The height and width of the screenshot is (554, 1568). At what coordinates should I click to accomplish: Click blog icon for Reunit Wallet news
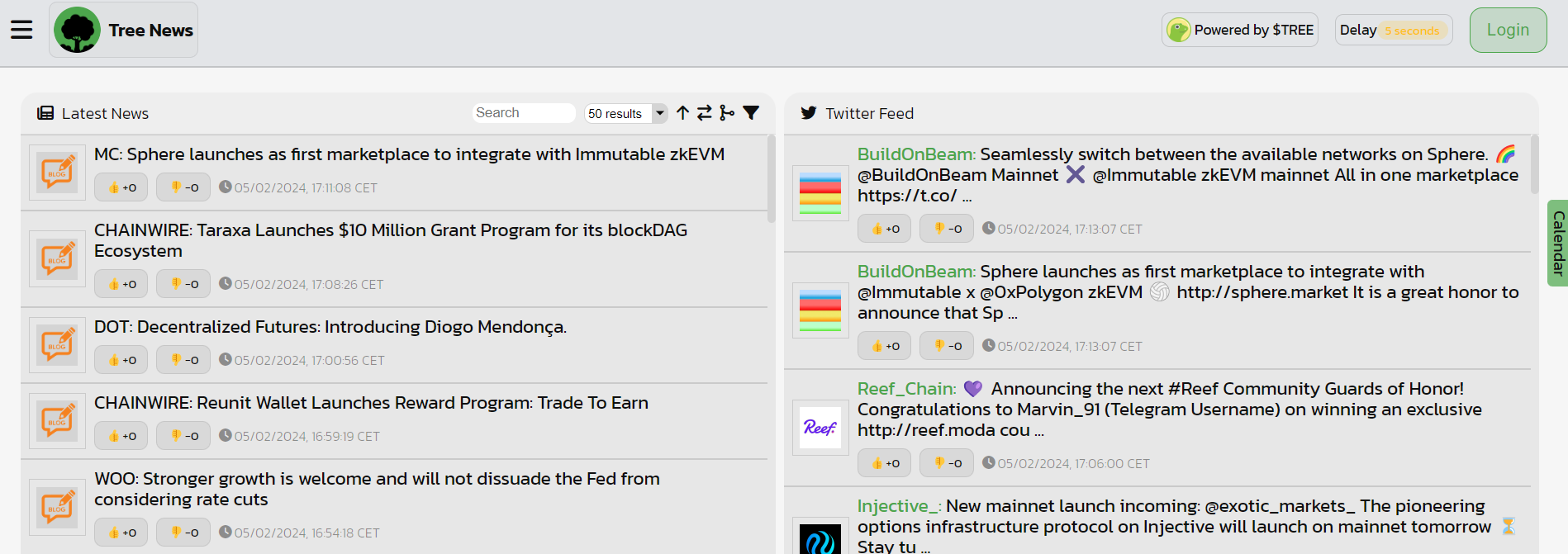(57, 421)
